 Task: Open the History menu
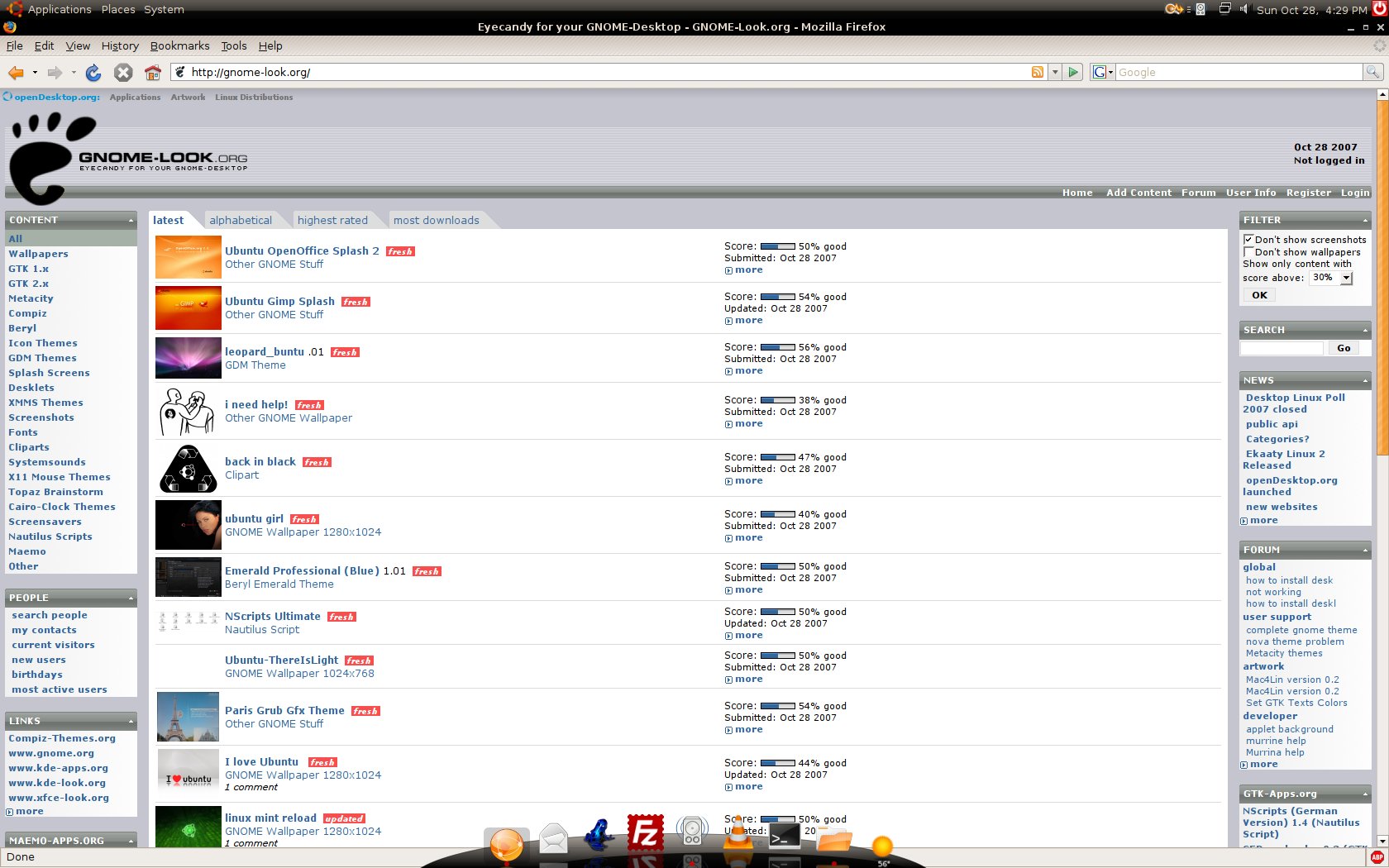click(120, 46)
